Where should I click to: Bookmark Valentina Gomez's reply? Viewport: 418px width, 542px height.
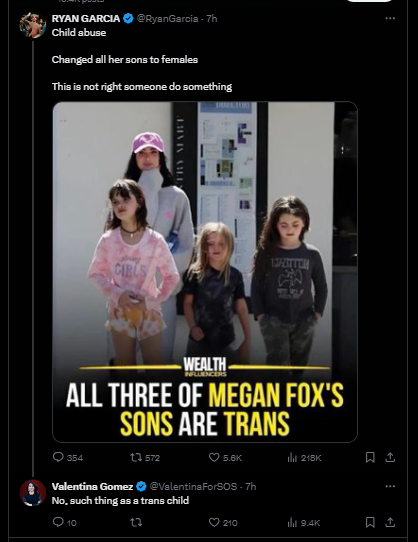(x=370, y=522)
